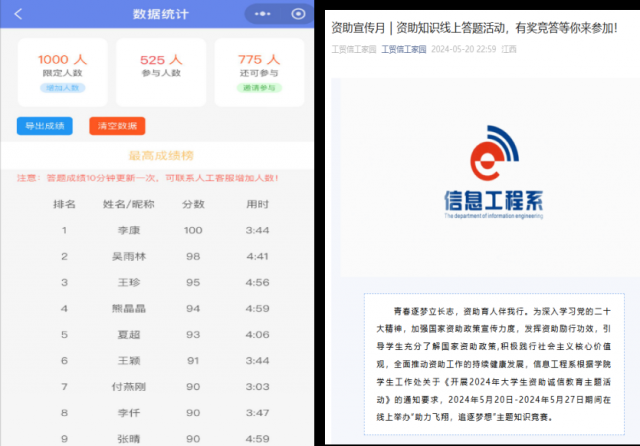Tap the green 邀请参与 tag
The height and width of the screenshot is (446, 640).
click(x=259, y=88)
